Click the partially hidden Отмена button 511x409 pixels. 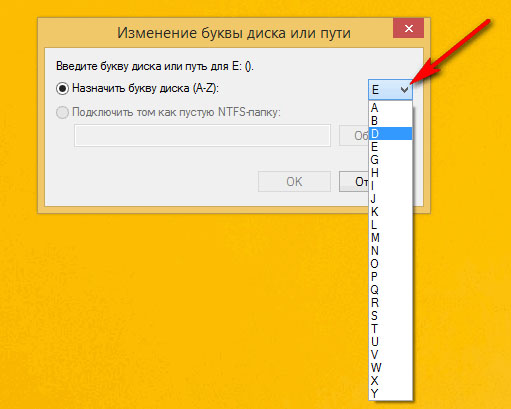coord(354,182)
